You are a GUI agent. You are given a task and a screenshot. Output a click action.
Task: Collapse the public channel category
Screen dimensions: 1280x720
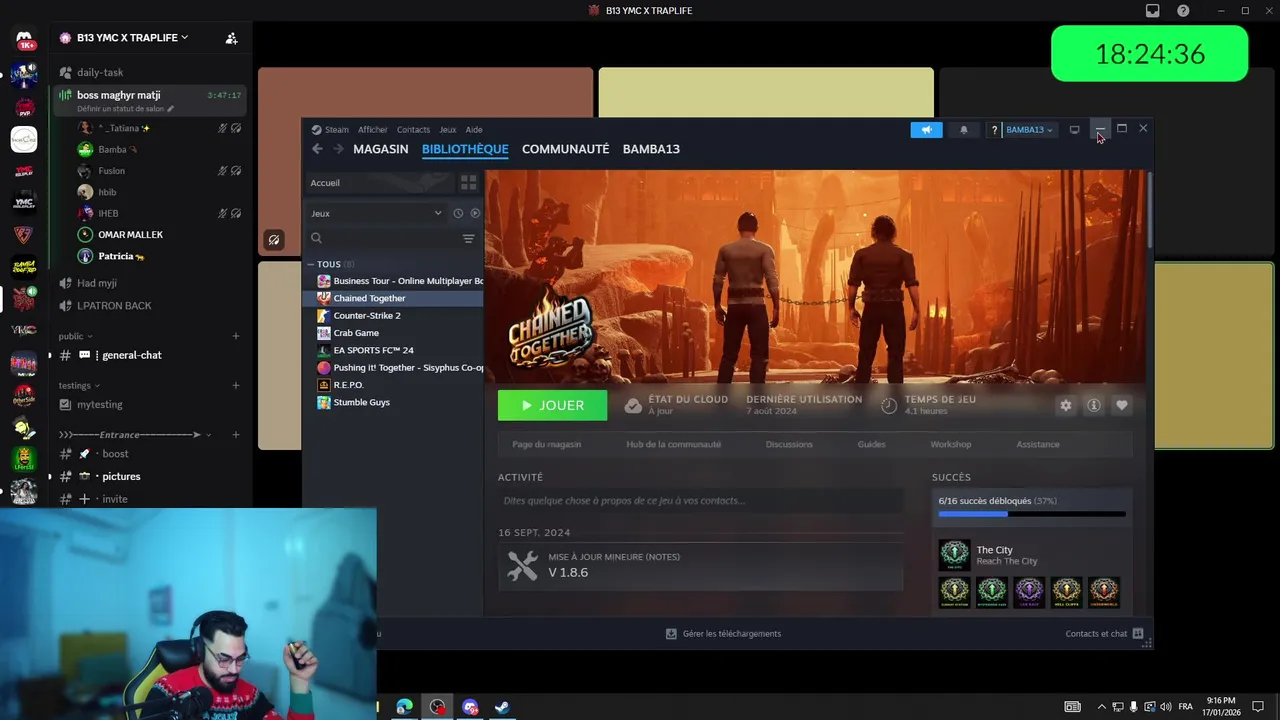pos(75,336)
